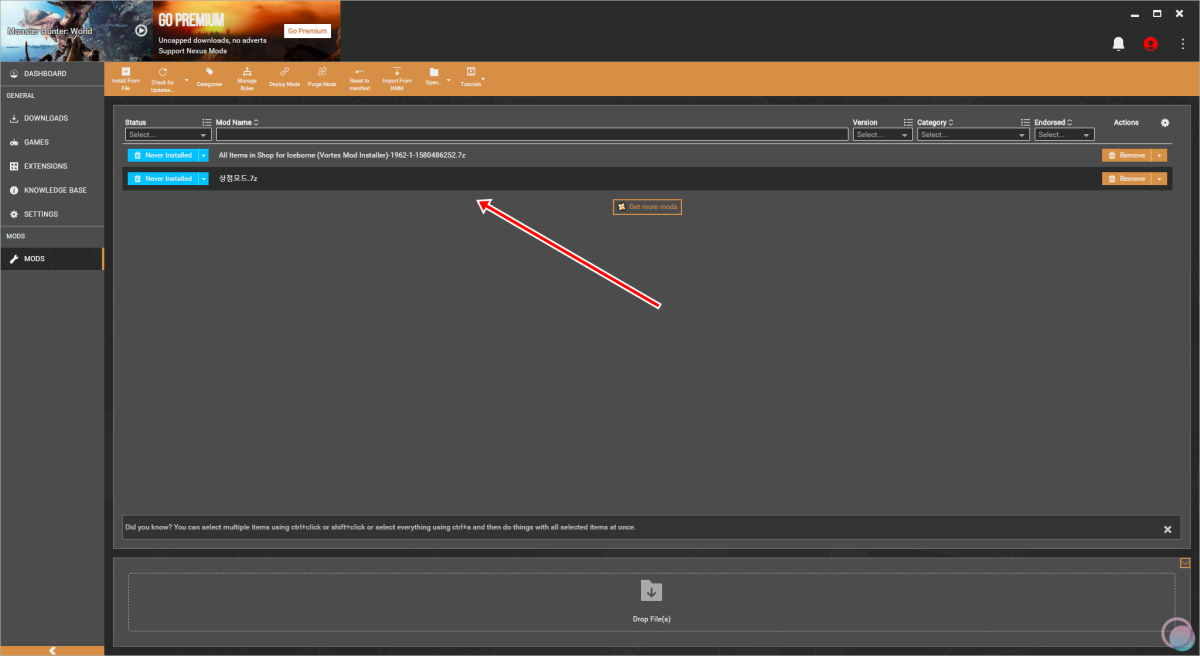Click Check for Updates icon
1200x656 pixels.
(163, 72)
